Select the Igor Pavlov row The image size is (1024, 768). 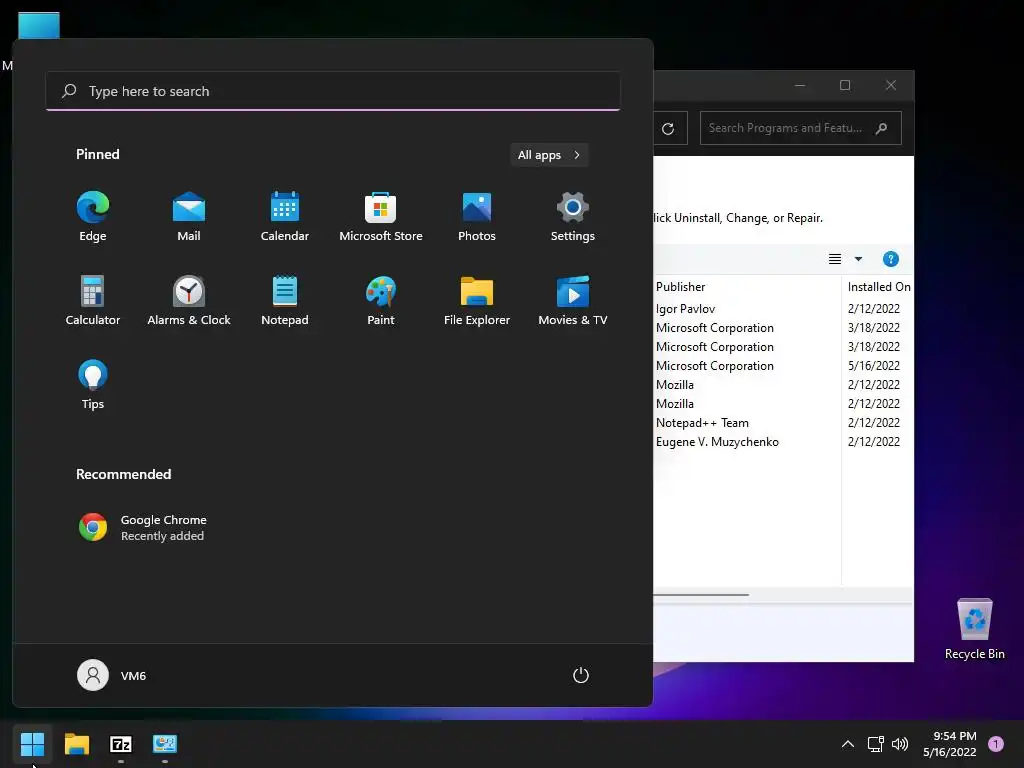(784, 308)
